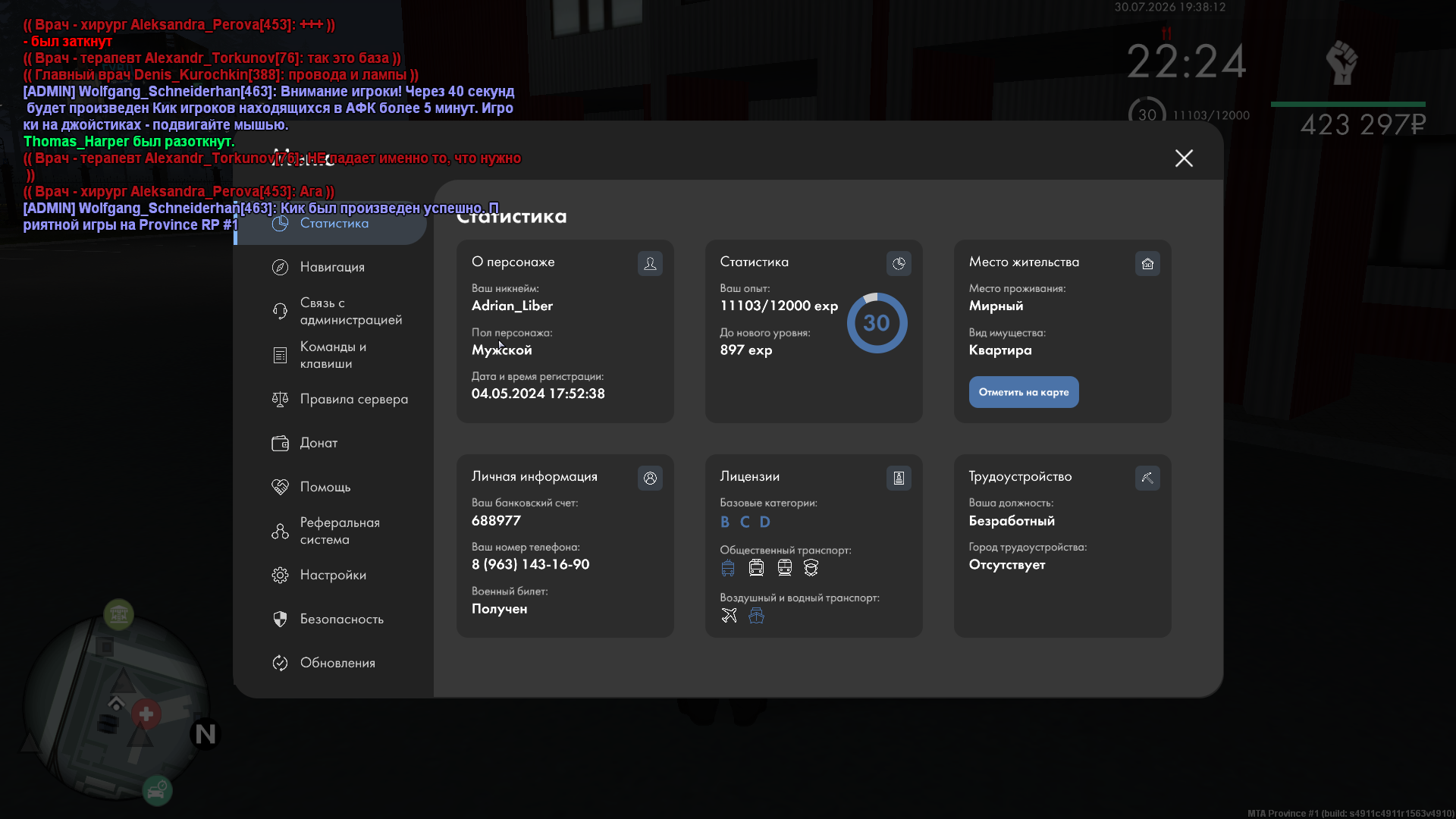
Task: Click the HUD clock showing 22:24
Action: pyautogui.click(x=1186, y=61)
